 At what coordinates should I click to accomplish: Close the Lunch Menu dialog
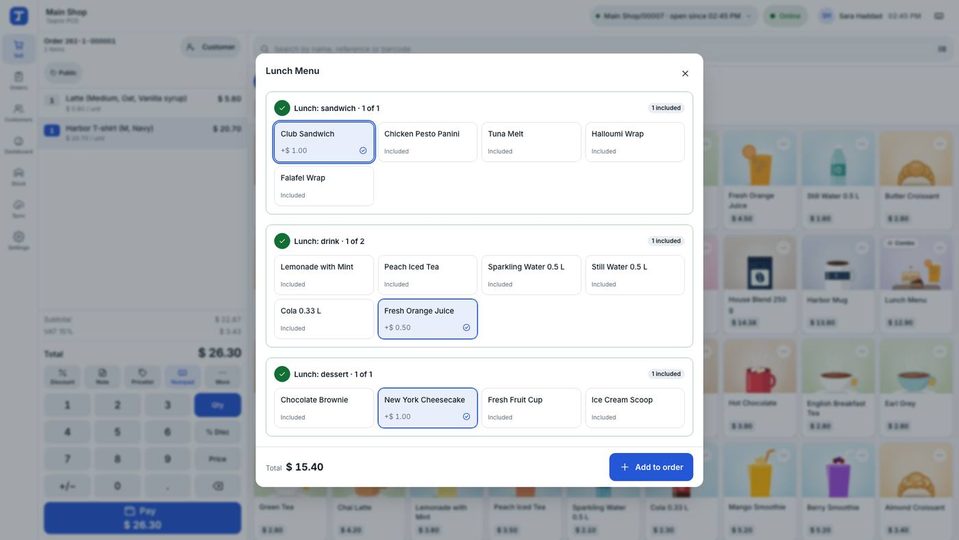point(685,73)
